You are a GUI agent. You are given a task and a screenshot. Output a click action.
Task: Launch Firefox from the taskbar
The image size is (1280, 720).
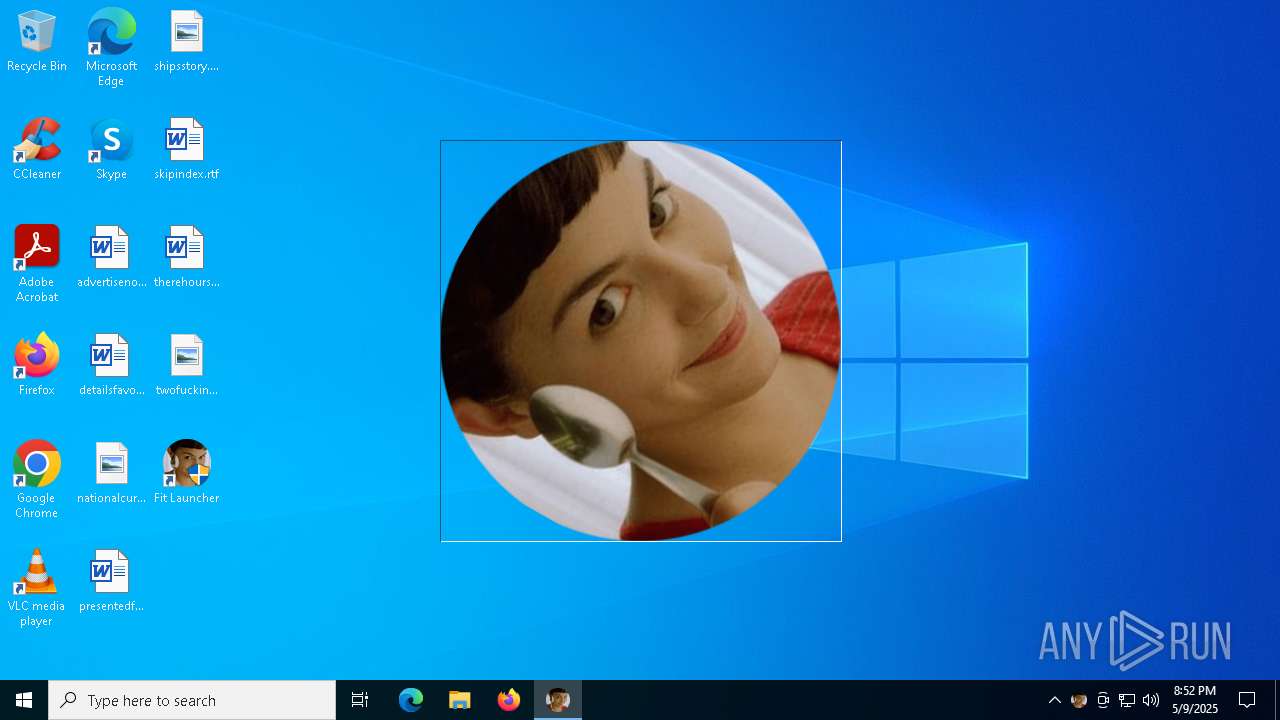509,700
